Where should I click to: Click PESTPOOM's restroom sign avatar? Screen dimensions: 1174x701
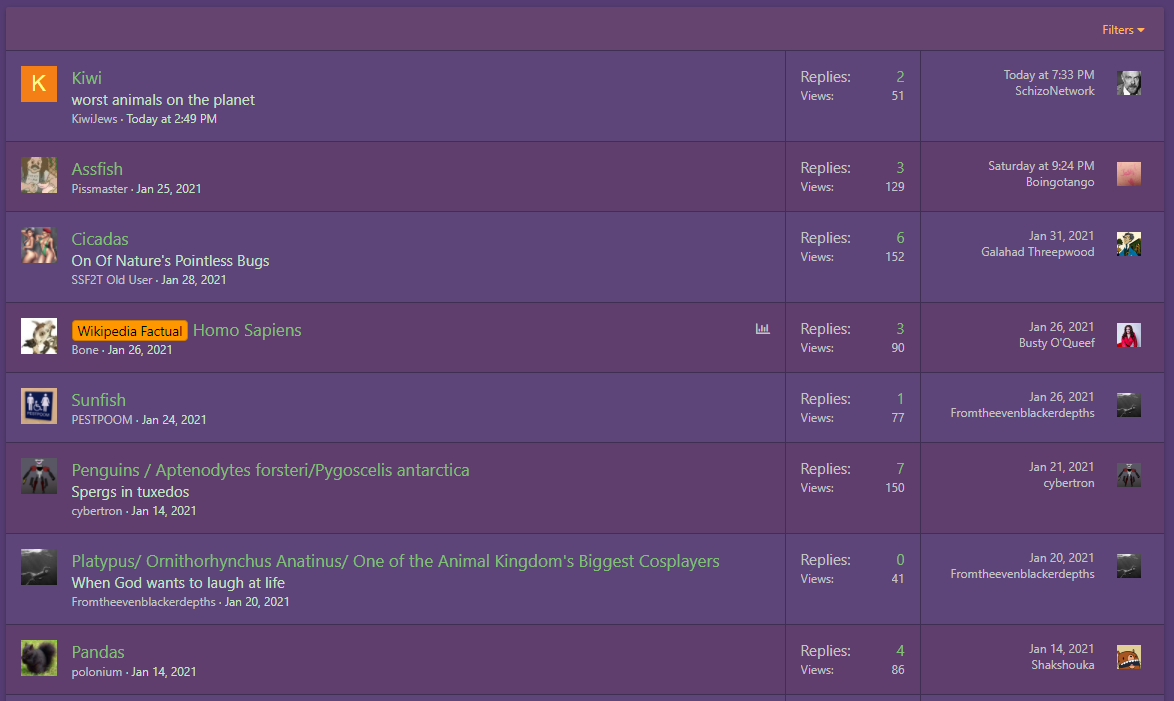pyautogui.click(x=39, y=406)
